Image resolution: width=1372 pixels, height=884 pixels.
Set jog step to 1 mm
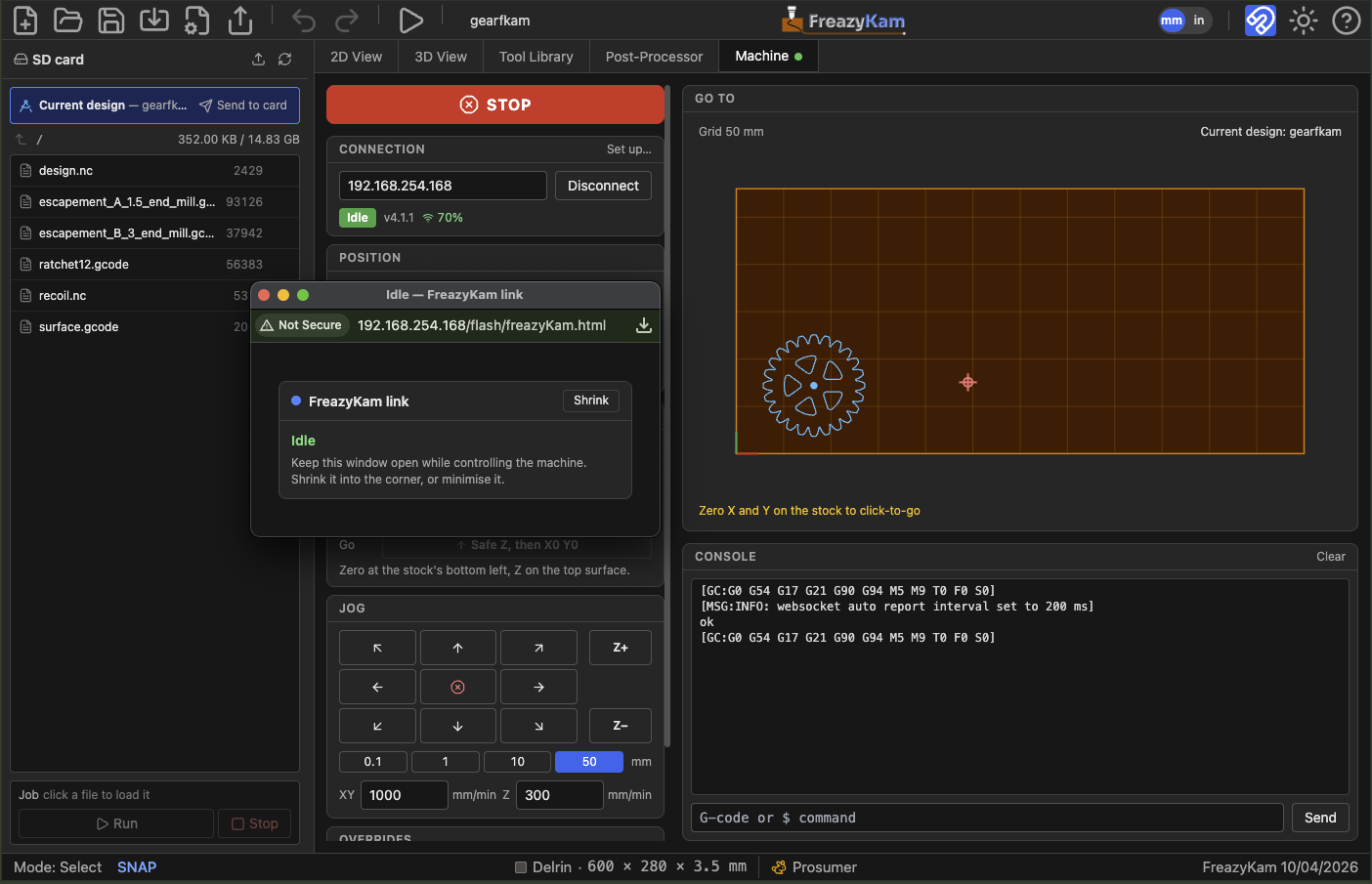click(446, 762)
